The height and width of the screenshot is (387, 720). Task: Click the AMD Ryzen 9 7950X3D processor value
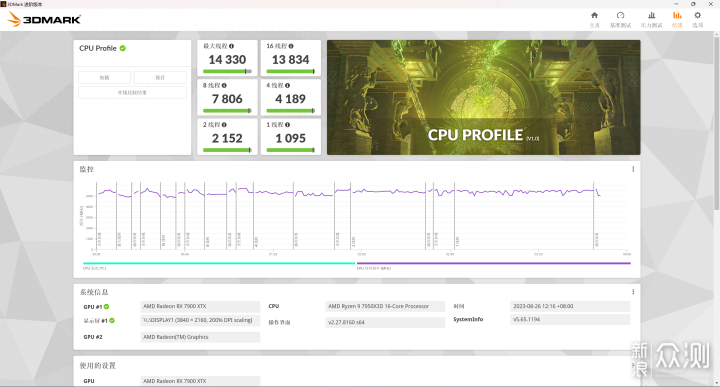385,307
